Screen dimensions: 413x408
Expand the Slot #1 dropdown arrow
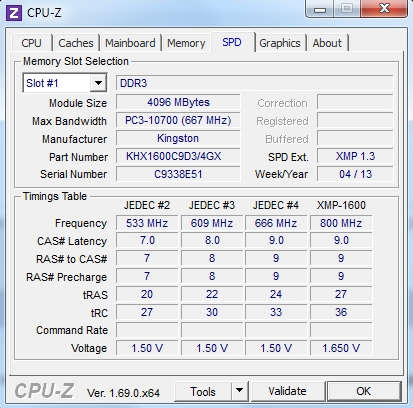coord(98,83)
